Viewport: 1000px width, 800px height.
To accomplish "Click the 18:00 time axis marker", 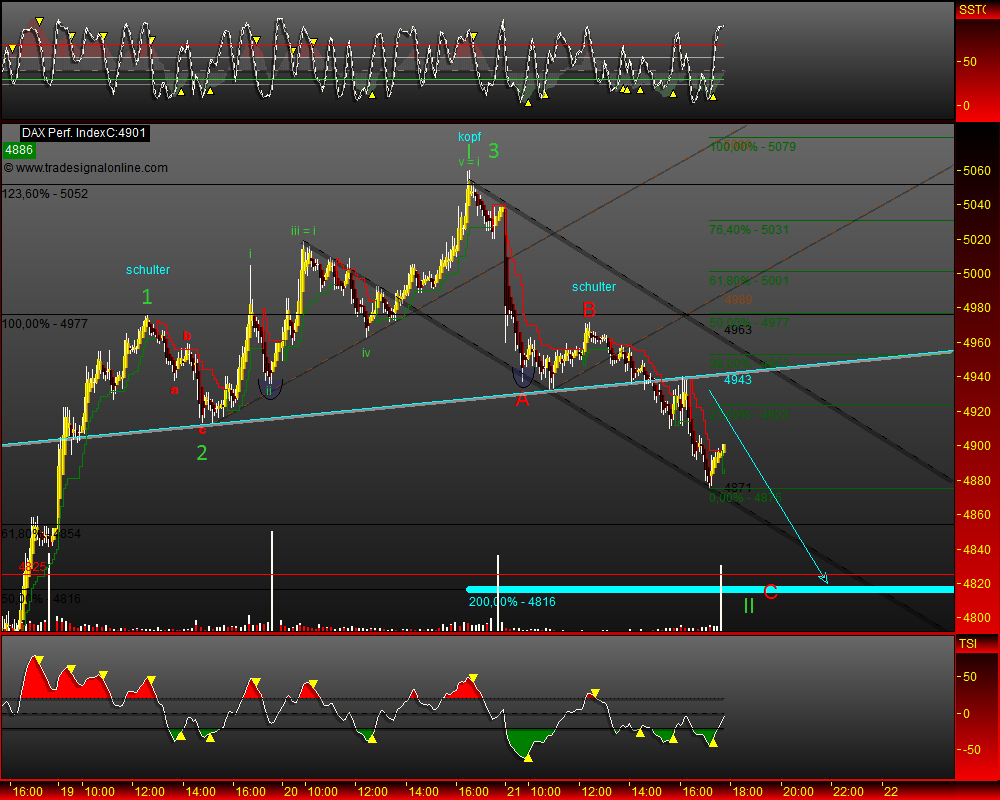I will (x=742, y=791).
